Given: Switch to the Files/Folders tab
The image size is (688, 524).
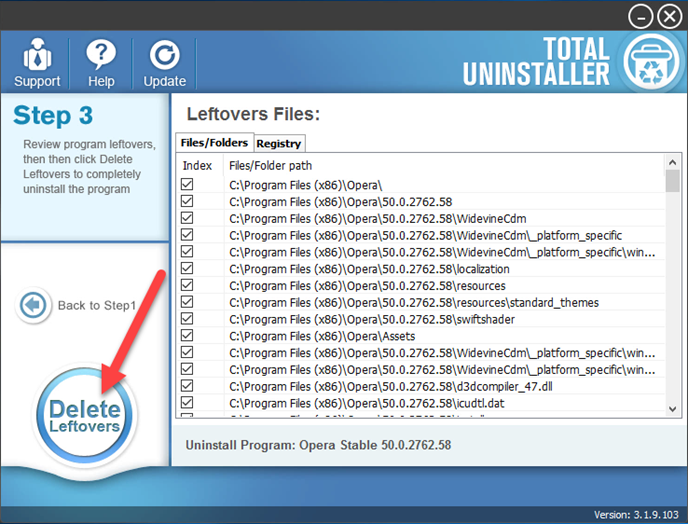Looking at the screenshot, I should click(214, 143).
